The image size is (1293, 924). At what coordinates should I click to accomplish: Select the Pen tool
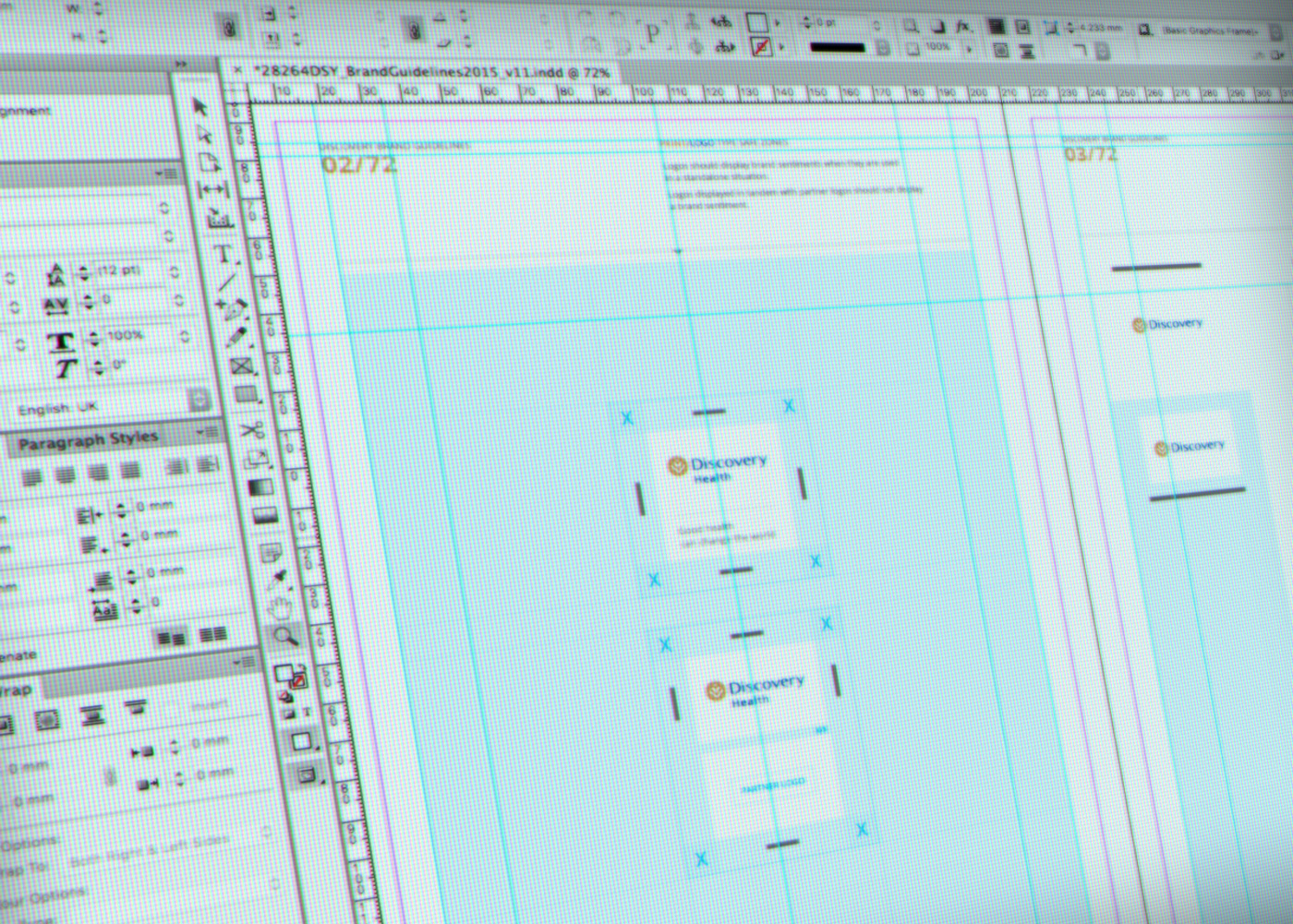pos(232,308)
